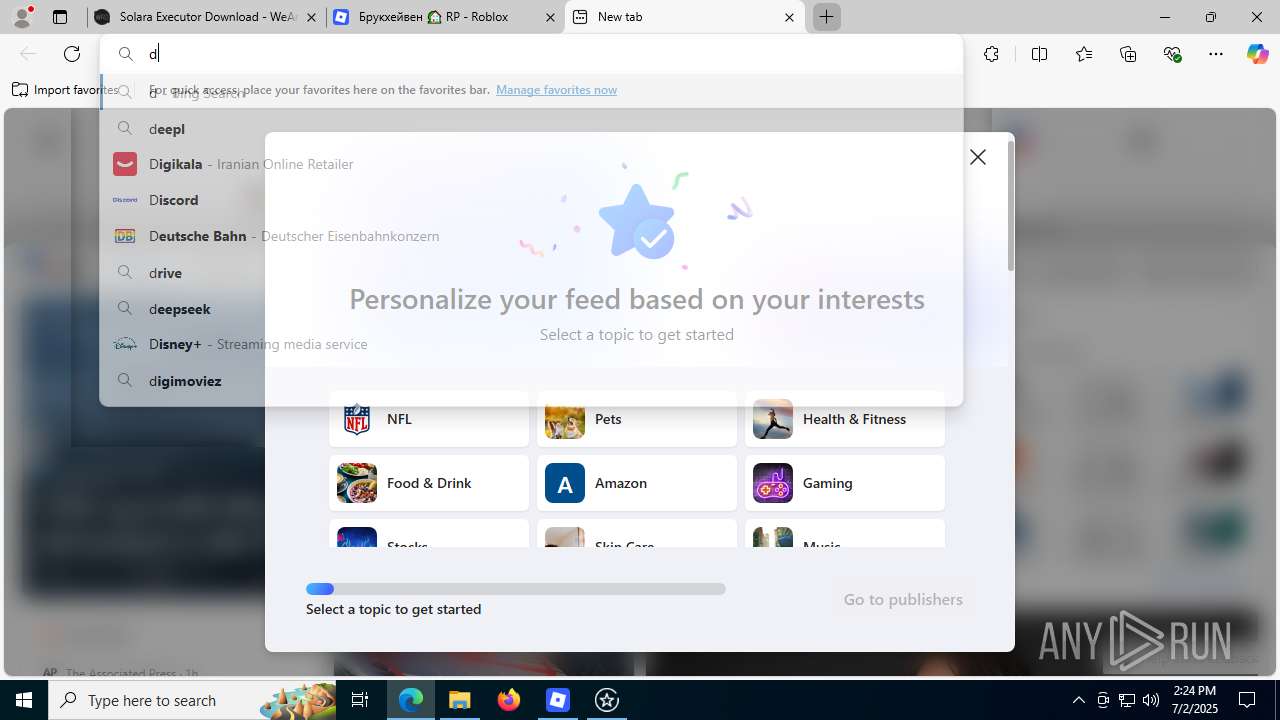This screenshot has height=720, width=1280.
Task: Click the Manage favorites now link
Action: pos(556,90)
